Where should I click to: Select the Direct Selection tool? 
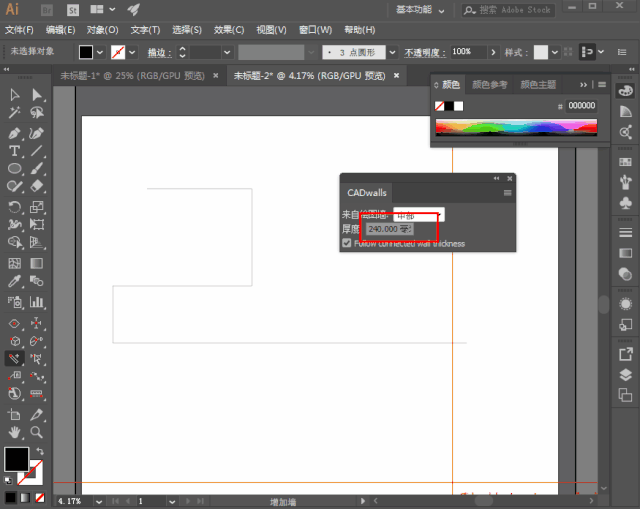(37, 95)
